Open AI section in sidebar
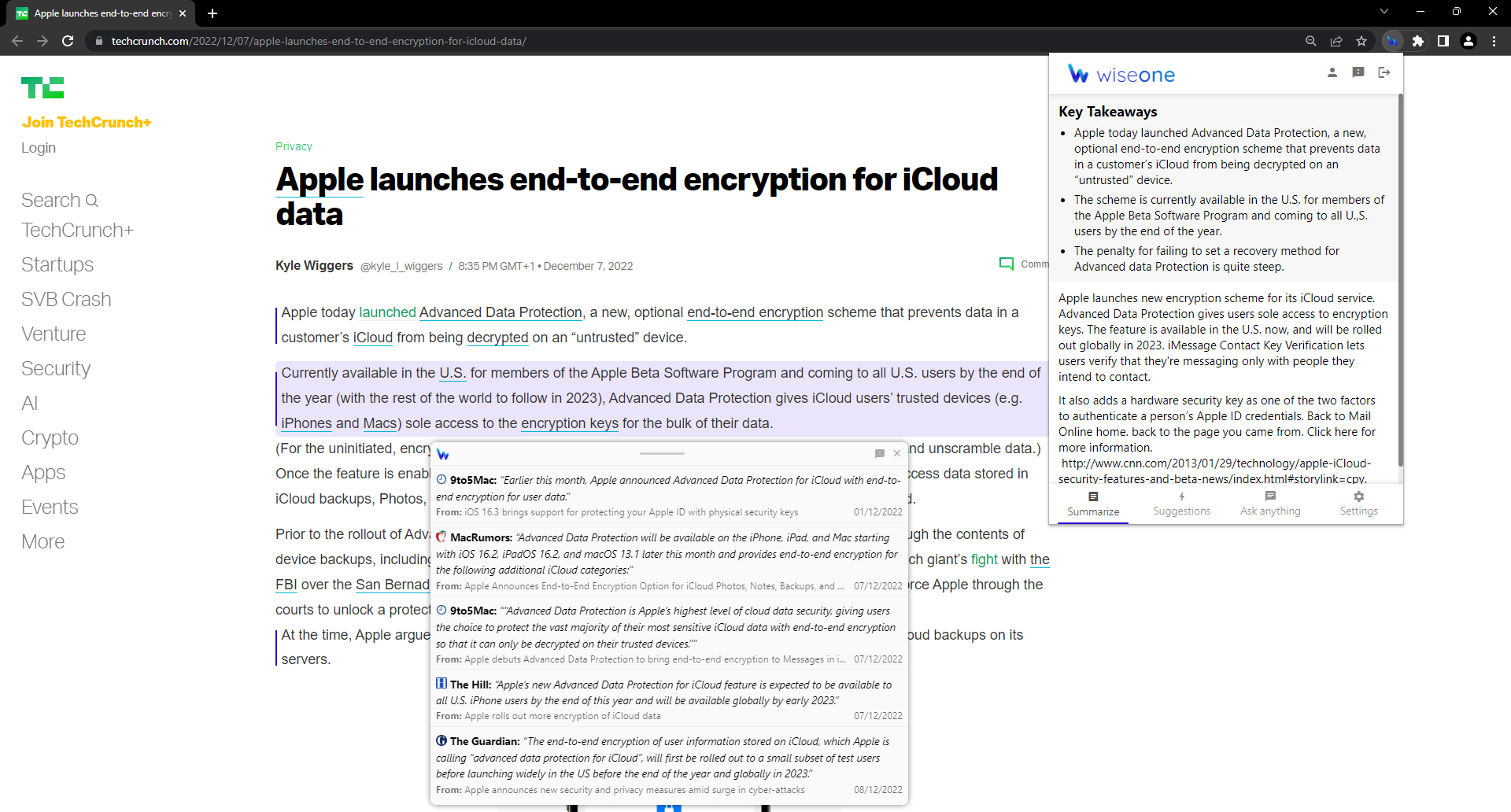Image resolution: width=1511 pixels, height=812 pixels. 29,403
